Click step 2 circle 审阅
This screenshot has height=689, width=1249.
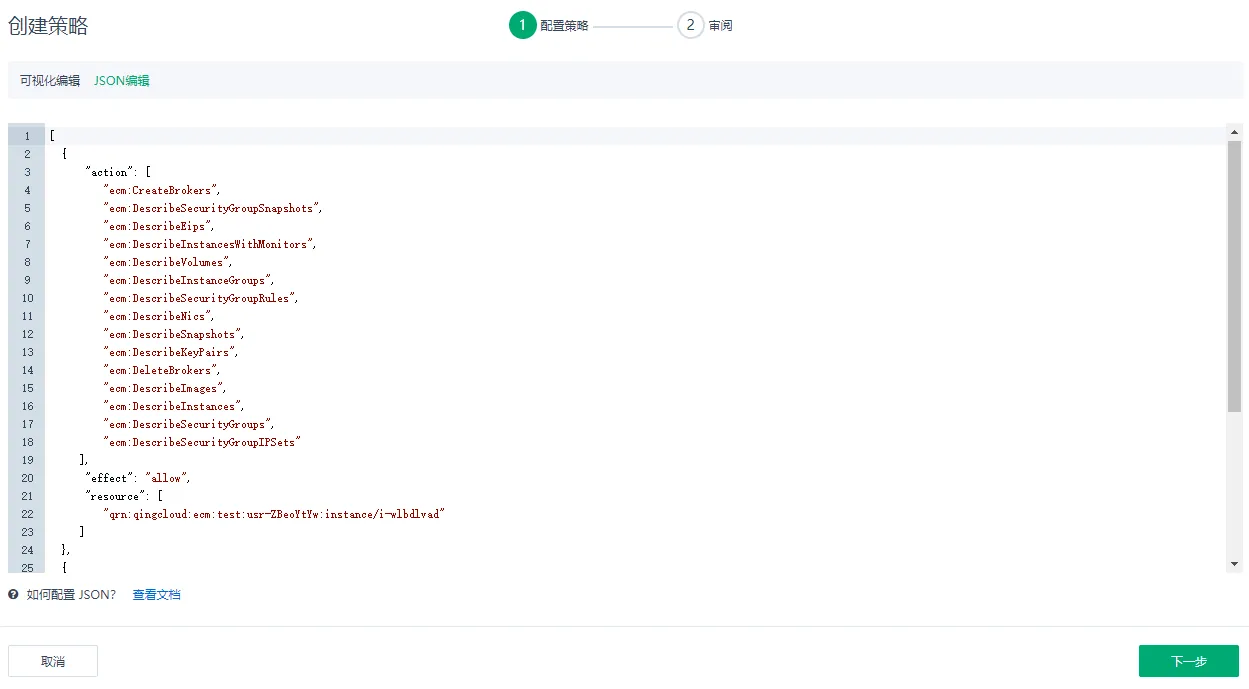point(690,25)
